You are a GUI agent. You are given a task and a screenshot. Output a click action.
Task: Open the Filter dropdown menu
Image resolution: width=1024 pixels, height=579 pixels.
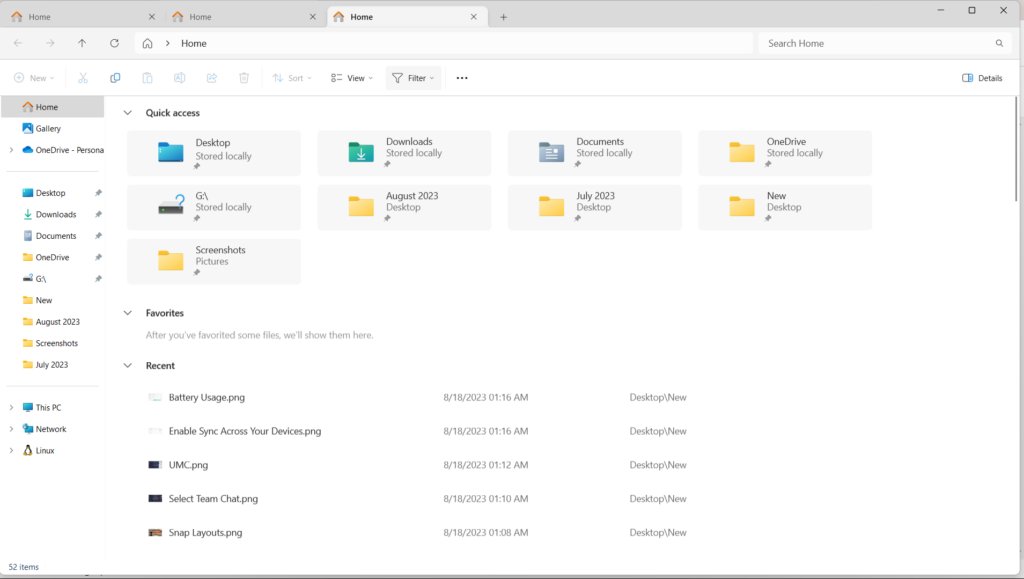[x=413, y=78]
